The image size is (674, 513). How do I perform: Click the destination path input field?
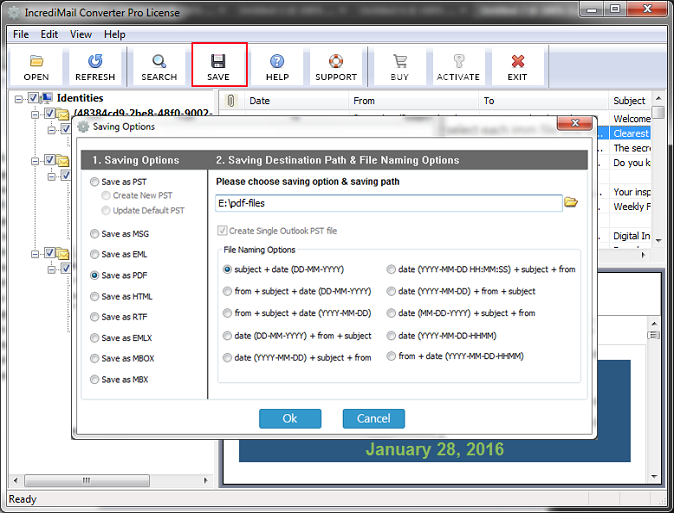(389, 203)
